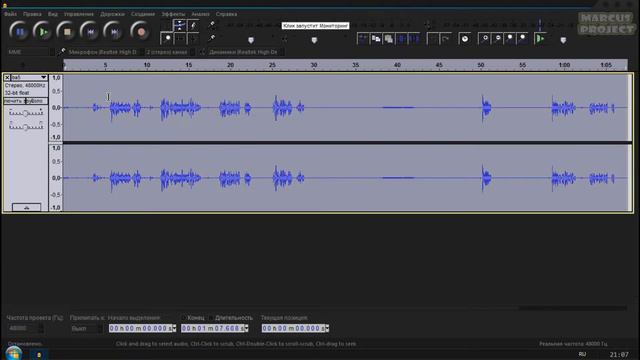Select the Envelope tool
This screenshot has height=360, width=640.
[180, 25]
